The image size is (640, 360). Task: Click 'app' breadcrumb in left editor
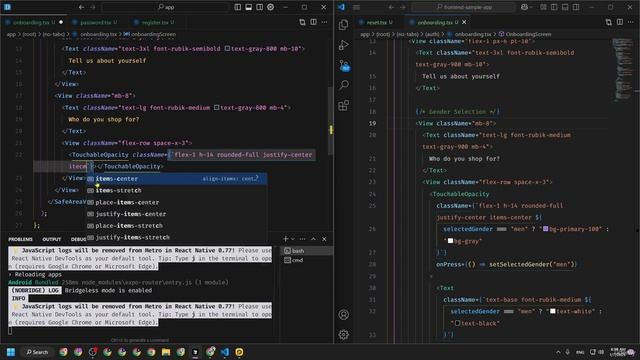(x=11, y=34)
